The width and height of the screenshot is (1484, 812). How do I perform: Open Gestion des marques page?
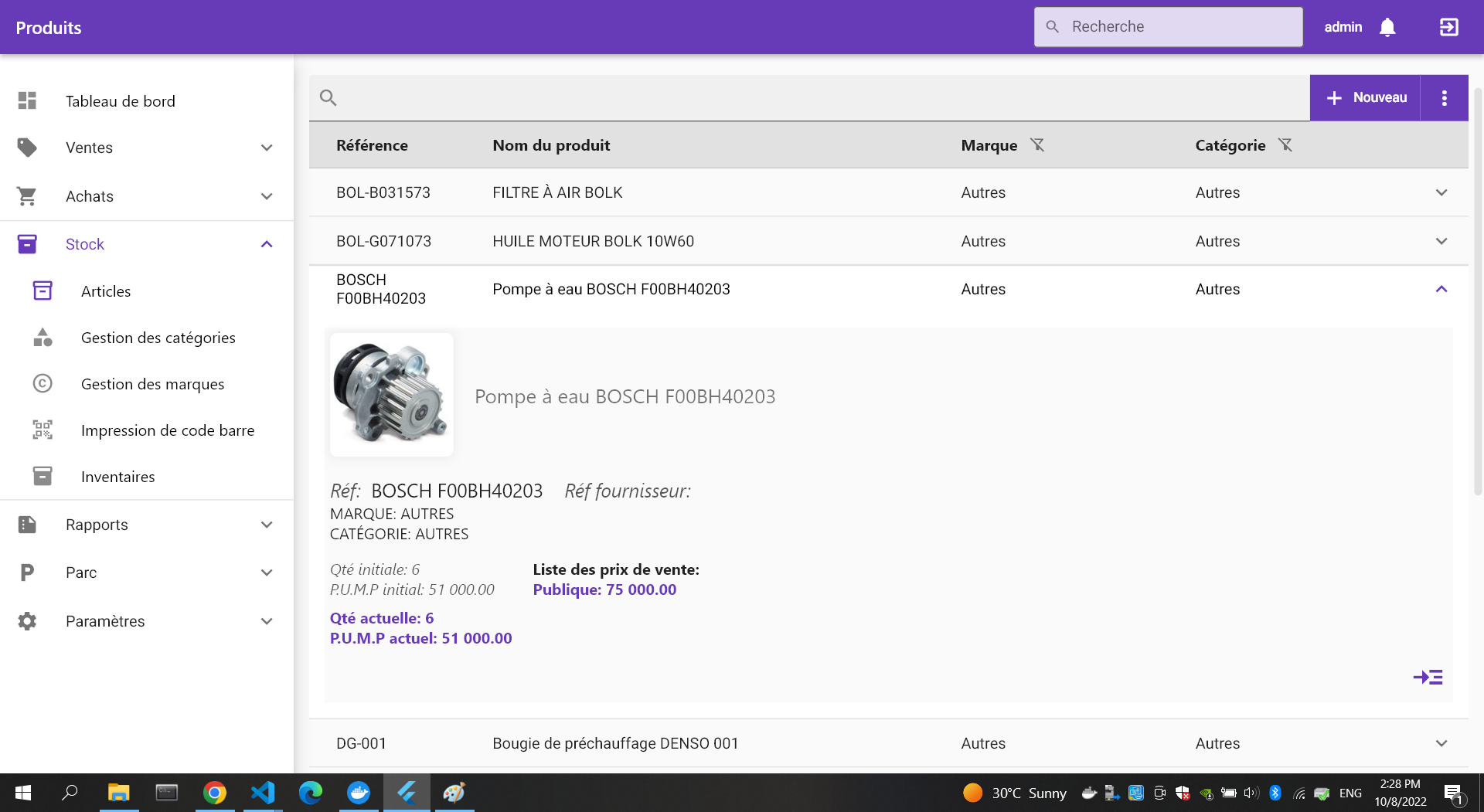(153, 384)
